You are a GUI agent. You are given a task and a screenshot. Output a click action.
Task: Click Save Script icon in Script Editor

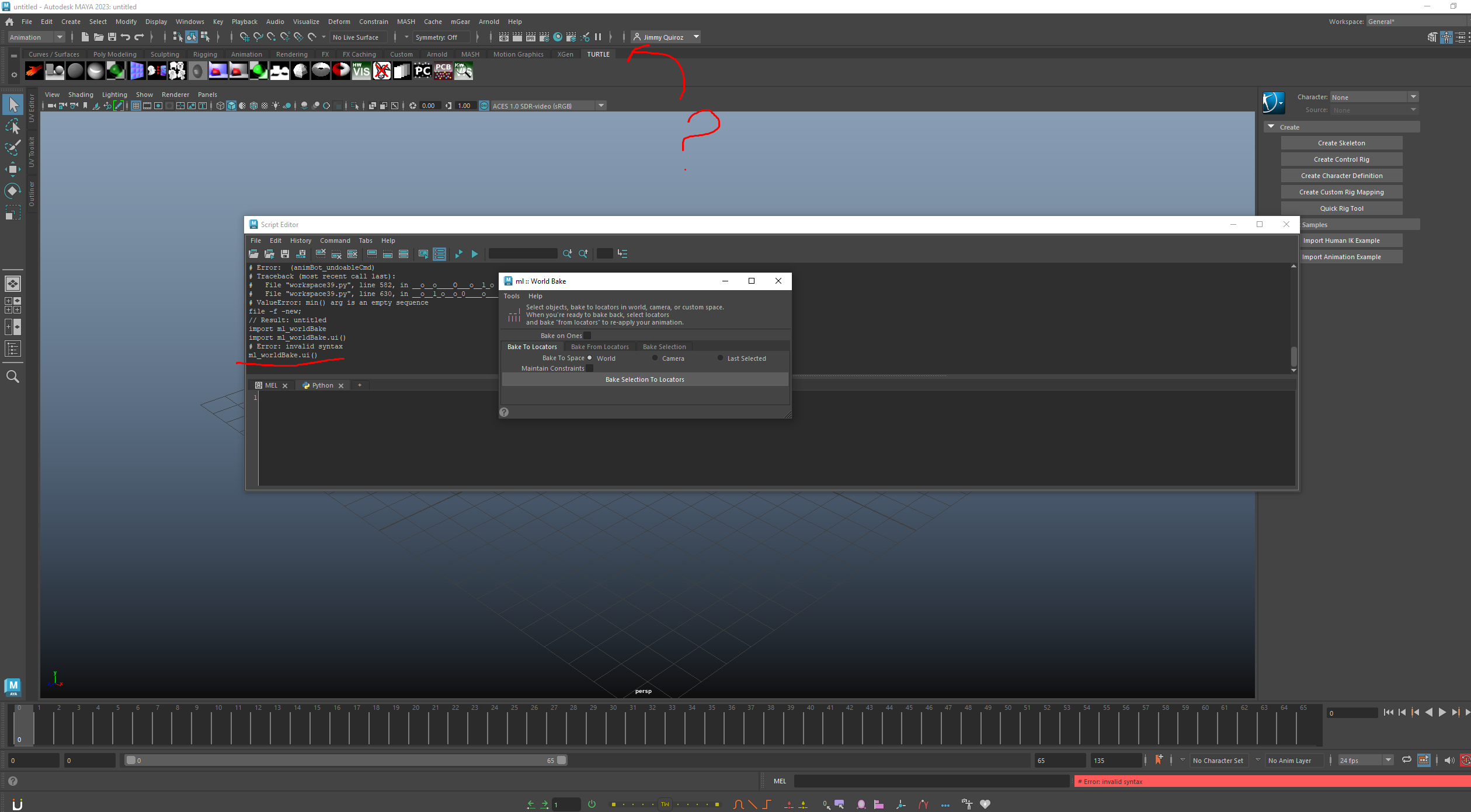coord(285,254)
